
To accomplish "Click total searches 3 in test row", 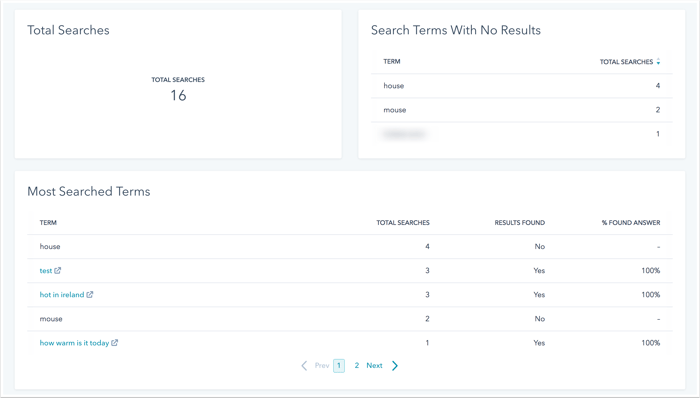I will click(427, 270).
